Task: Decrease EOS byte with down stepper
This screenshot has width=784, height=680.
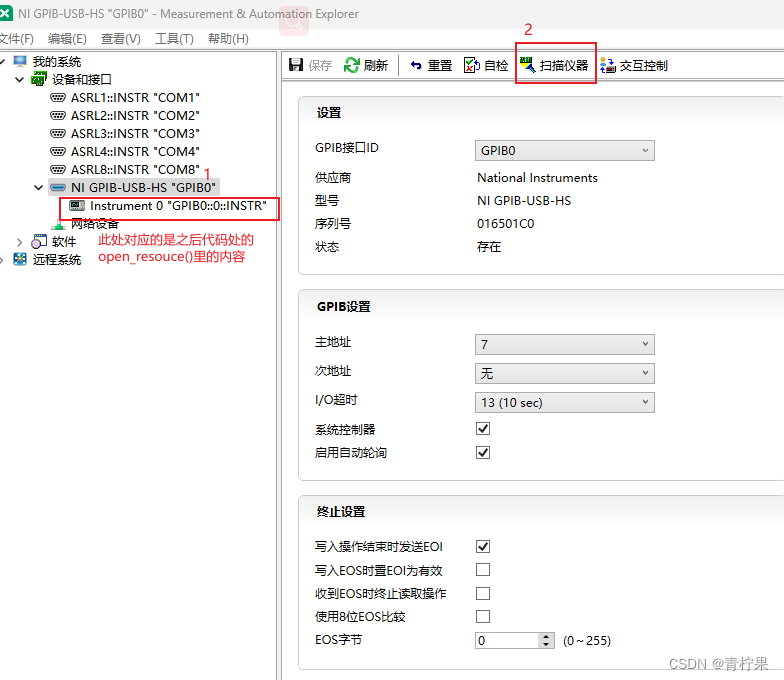Action: [x=546, y=644]
